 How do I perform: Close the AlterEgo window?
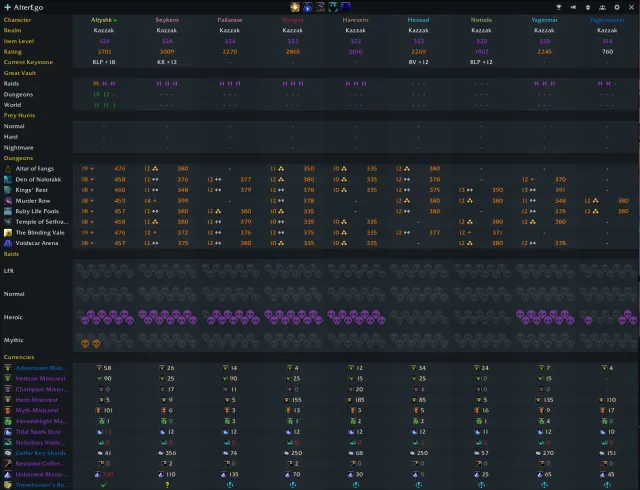(x=631, y=7)
